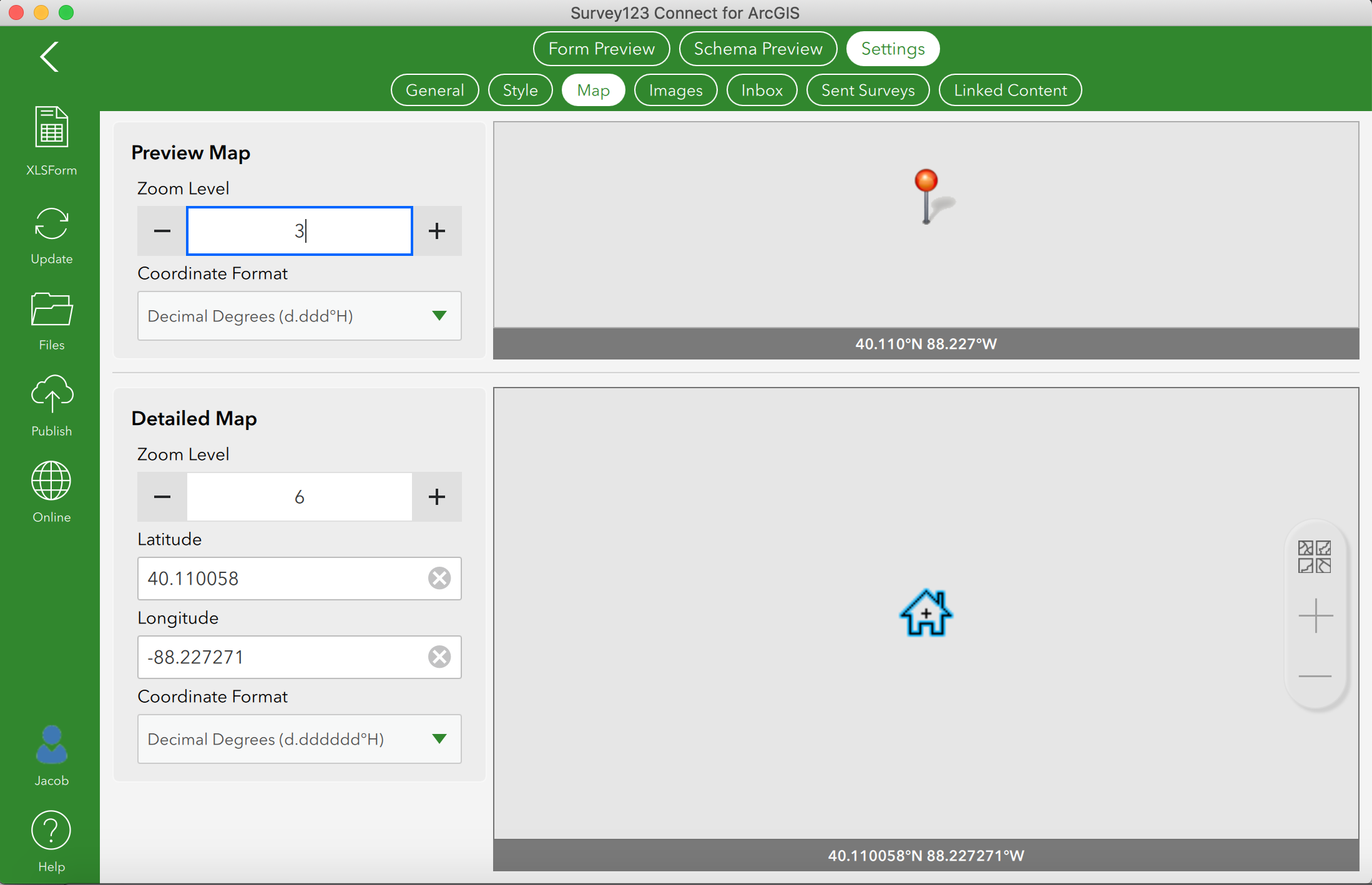
Task: Expand the Preview Map Coordinate Format dropdown
Action: pyautogui.click(x=439, y=316)
